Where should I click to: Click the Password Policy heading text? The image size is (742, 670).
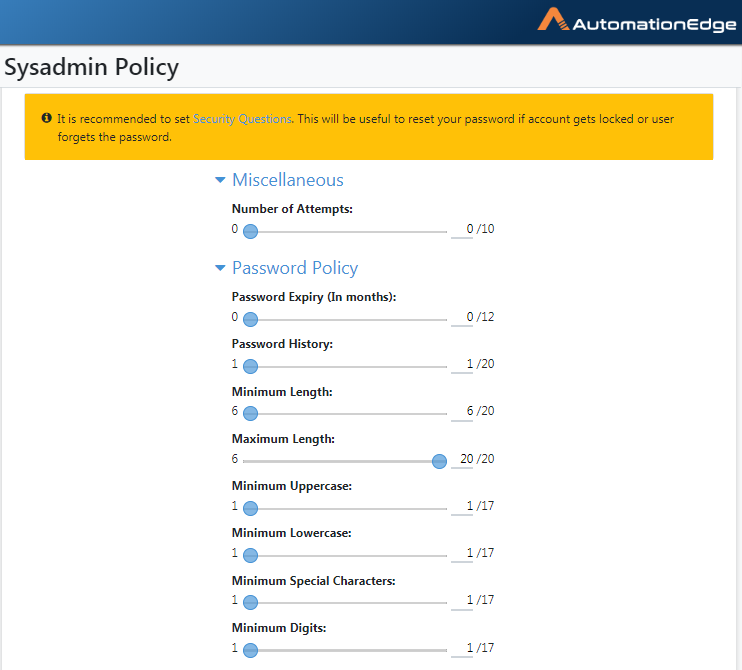295,268
